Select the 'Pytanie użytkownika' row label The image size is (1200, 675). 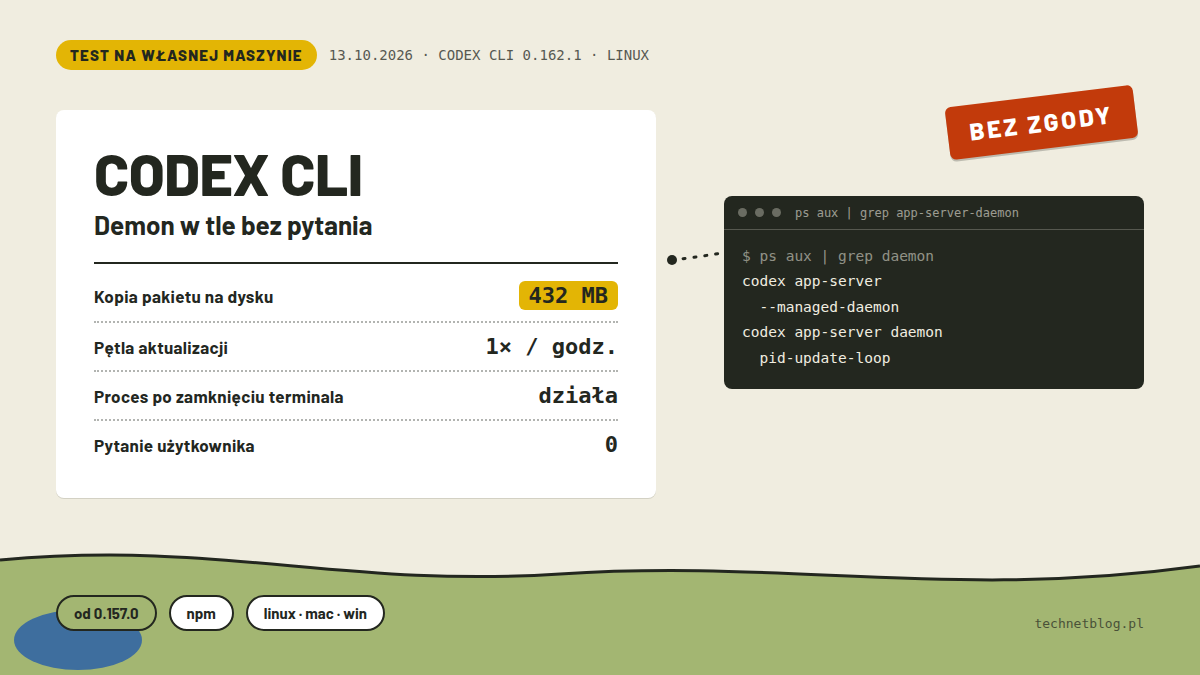click(174, 446)
